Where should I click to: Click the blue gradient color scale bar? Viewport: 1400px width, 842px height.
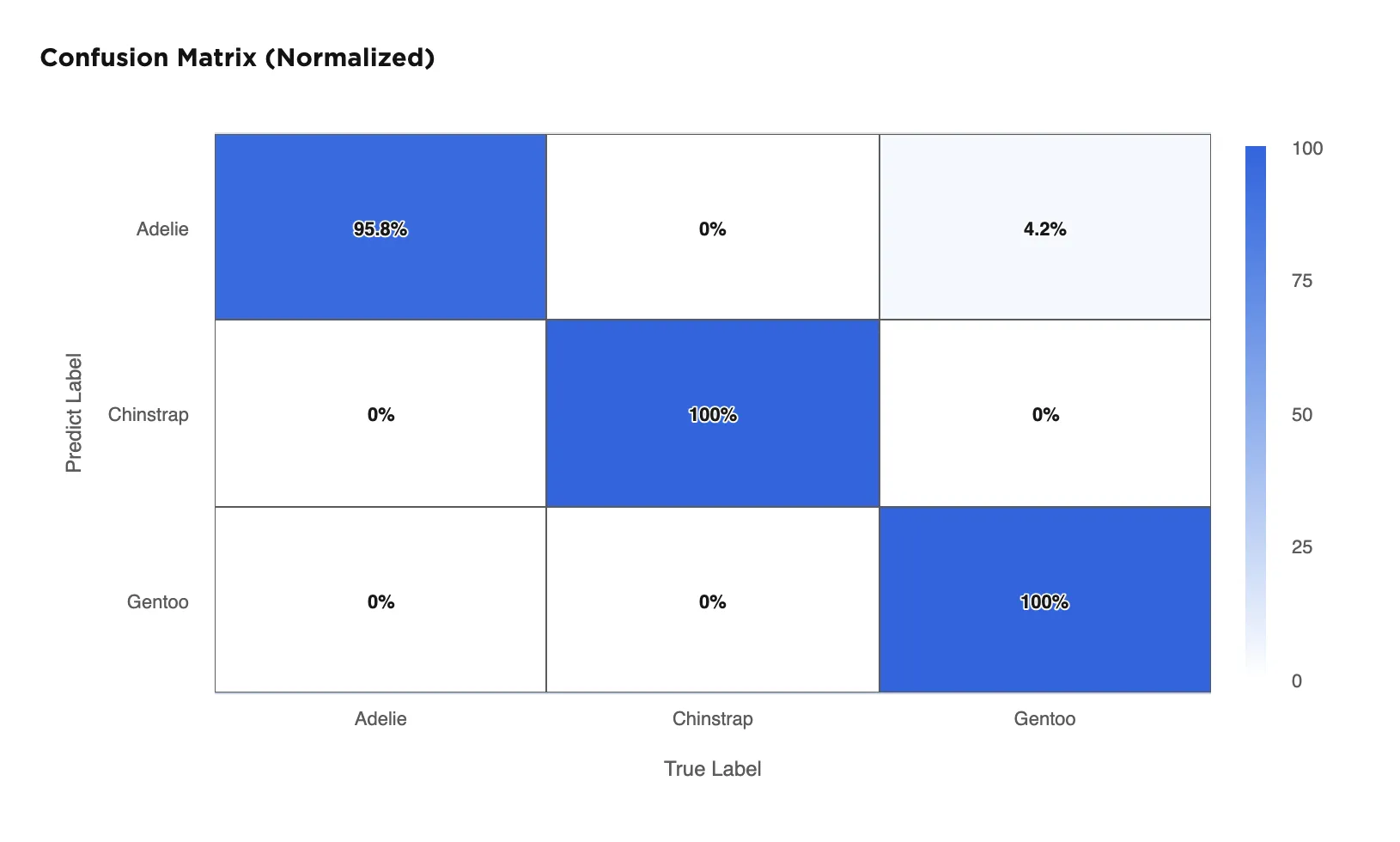[1256, 412]
